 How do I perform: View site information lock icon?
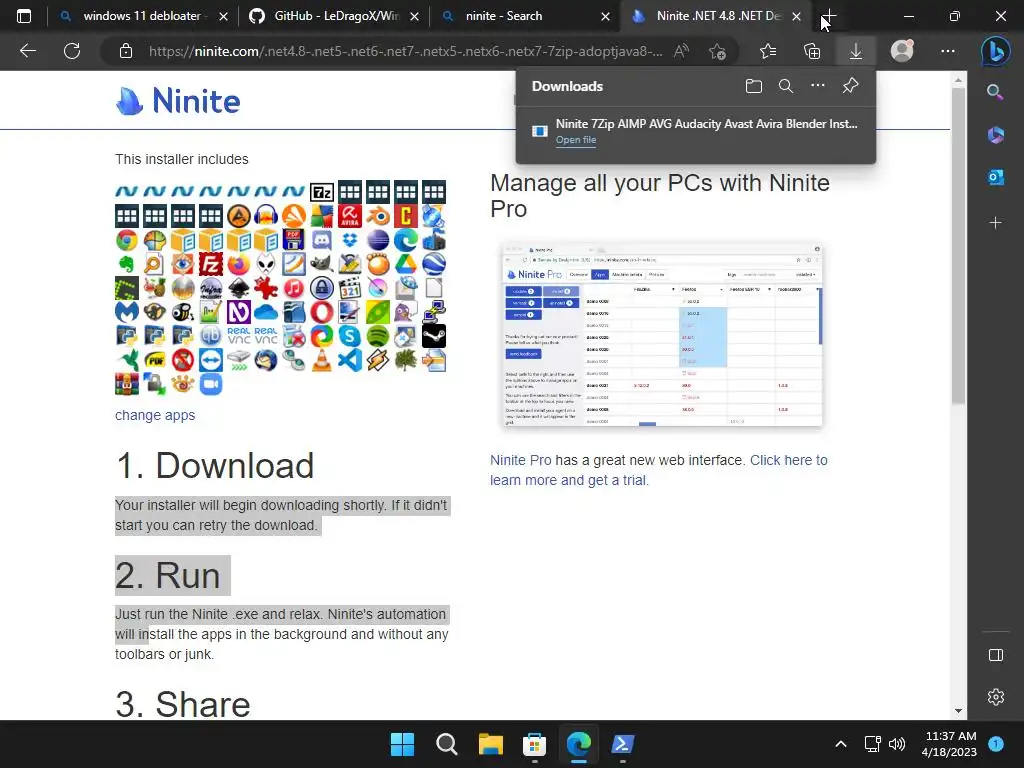(x=126, y=51)
